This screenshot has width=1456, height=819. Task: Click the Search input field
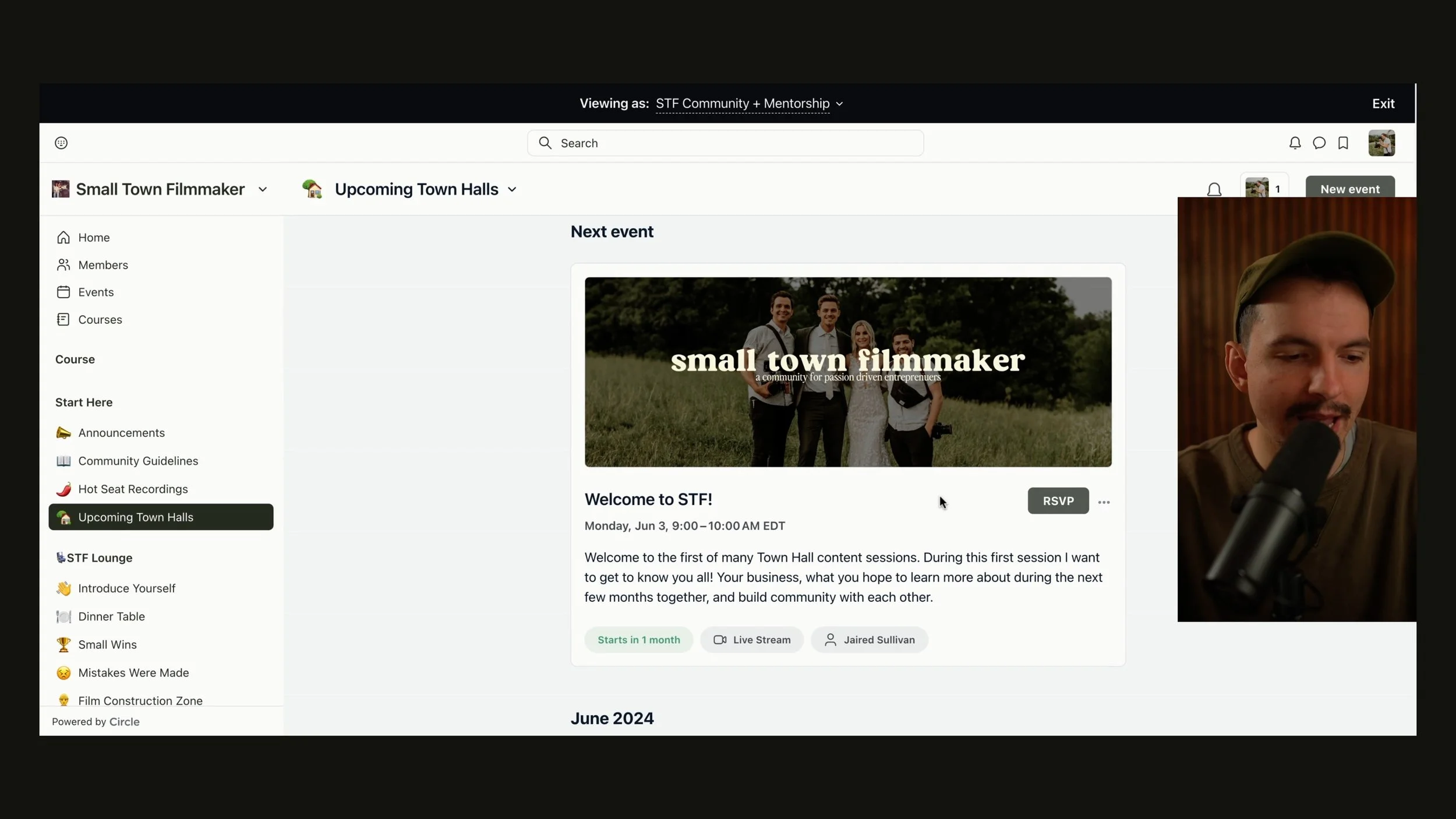725,143
